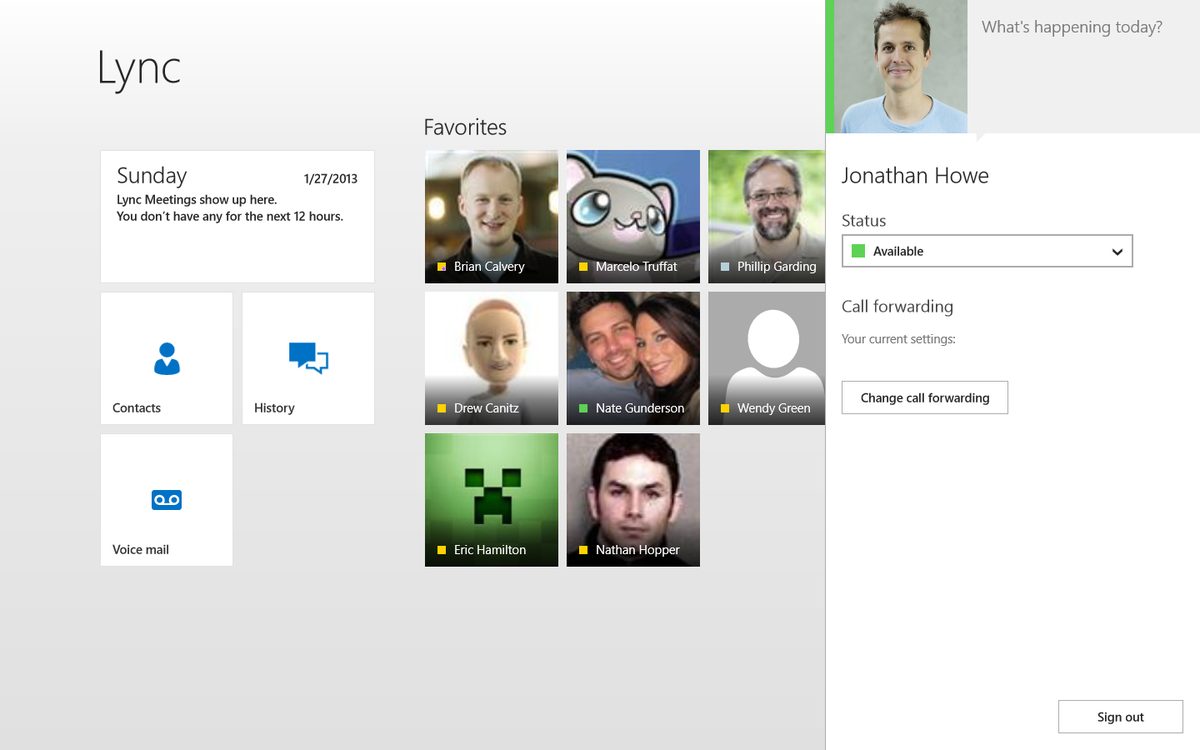
Task: Click Nate Gunderson's green presence indicator
Action: pos(583,408)
